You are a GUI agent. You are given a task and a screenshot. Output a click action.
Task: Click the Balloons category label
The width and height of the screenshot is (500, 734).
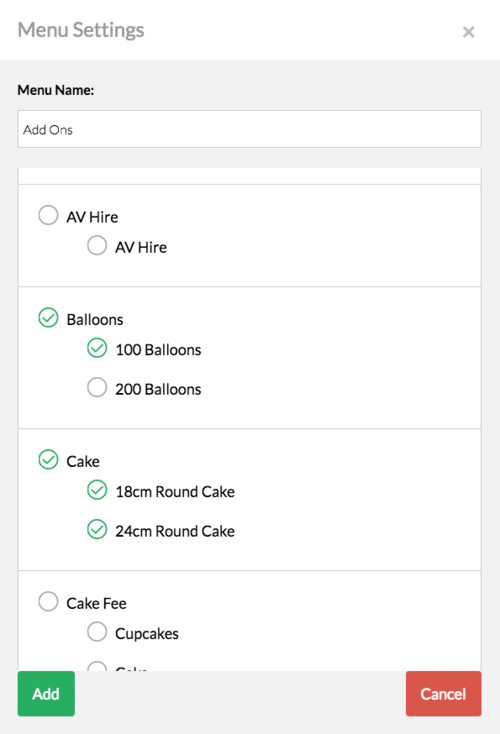(x=95, y=320)
